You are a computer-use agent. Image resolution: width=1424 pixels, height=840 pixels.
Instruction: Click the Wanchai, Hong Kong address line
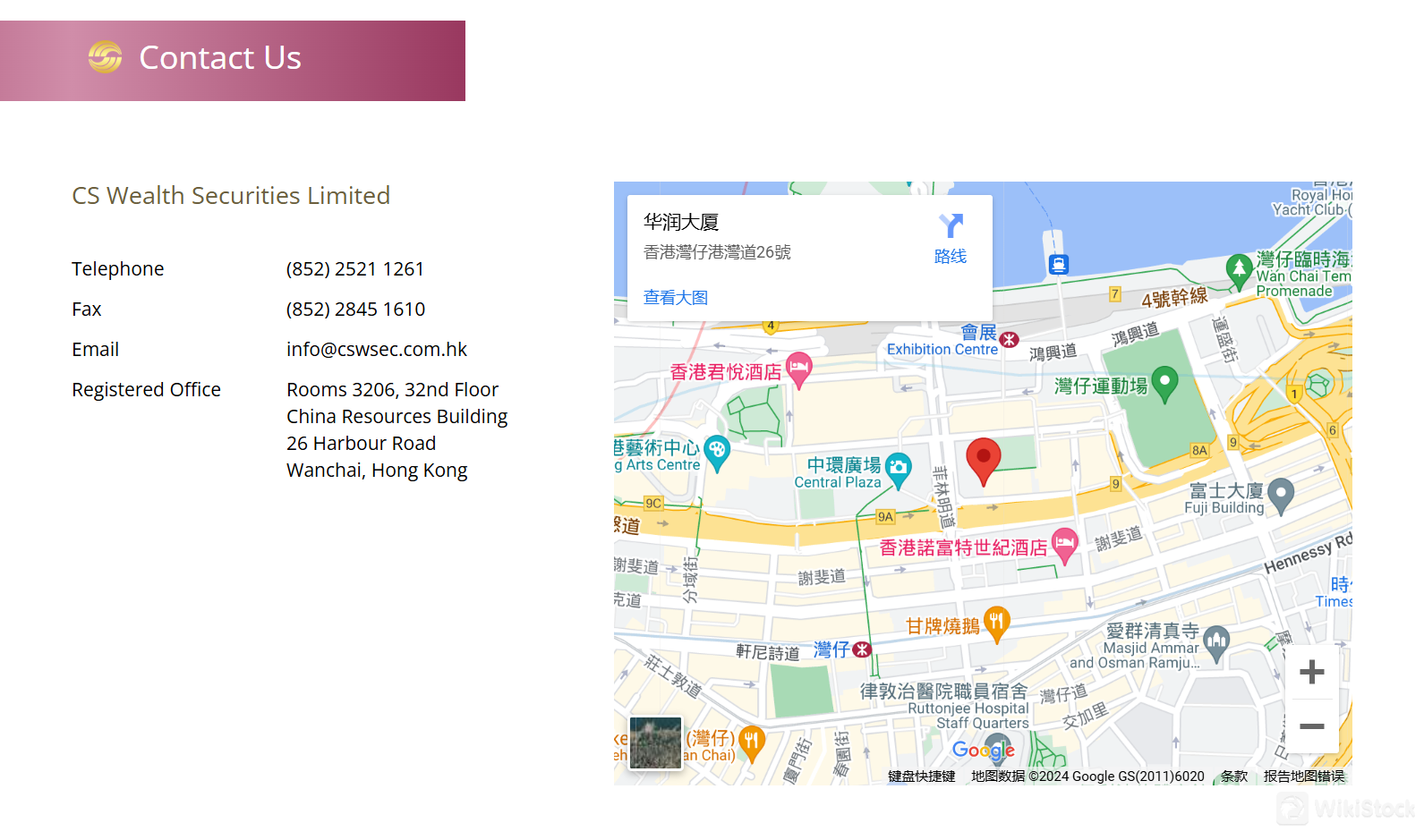click(x=377, y=471)
